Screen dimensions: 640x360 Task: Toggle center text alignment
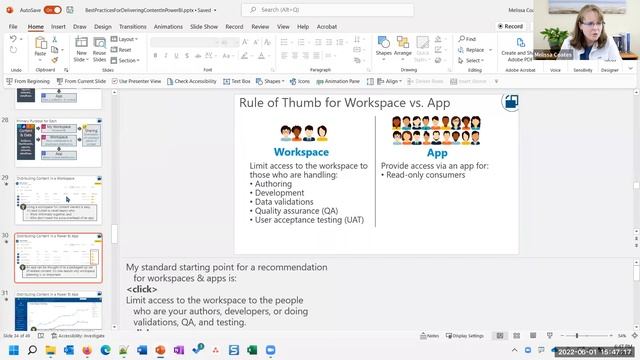point(295,56)
